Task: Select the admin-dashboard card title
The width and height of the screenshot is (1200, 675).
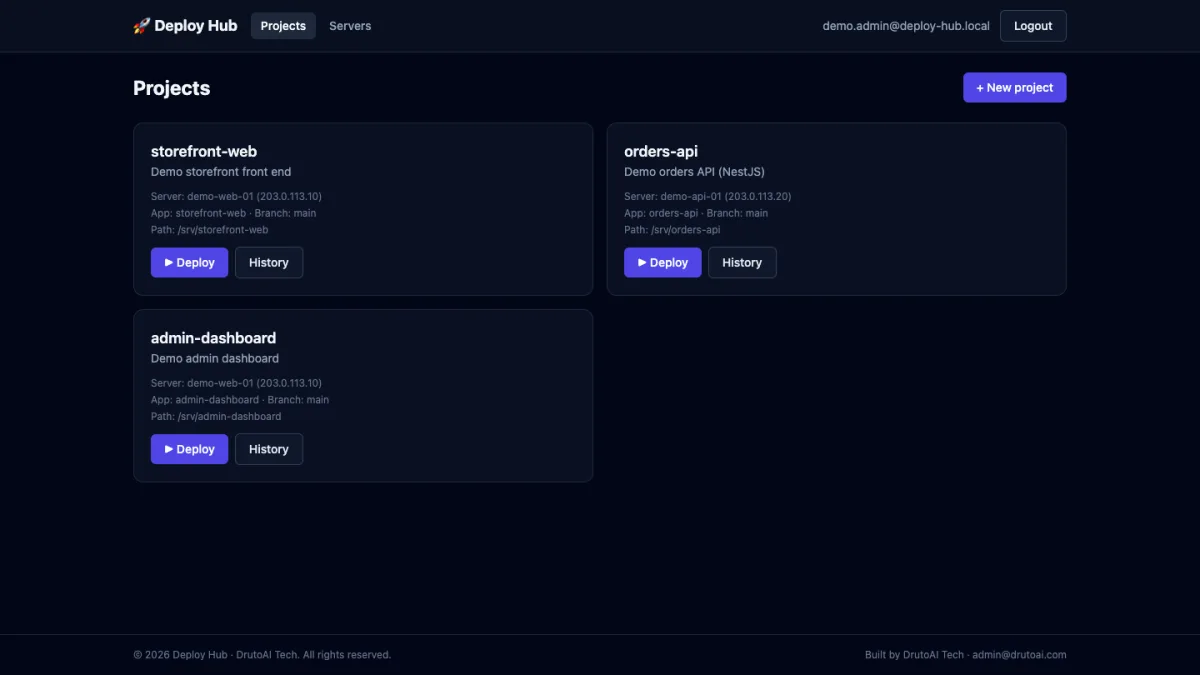Action: coord(213,338)
